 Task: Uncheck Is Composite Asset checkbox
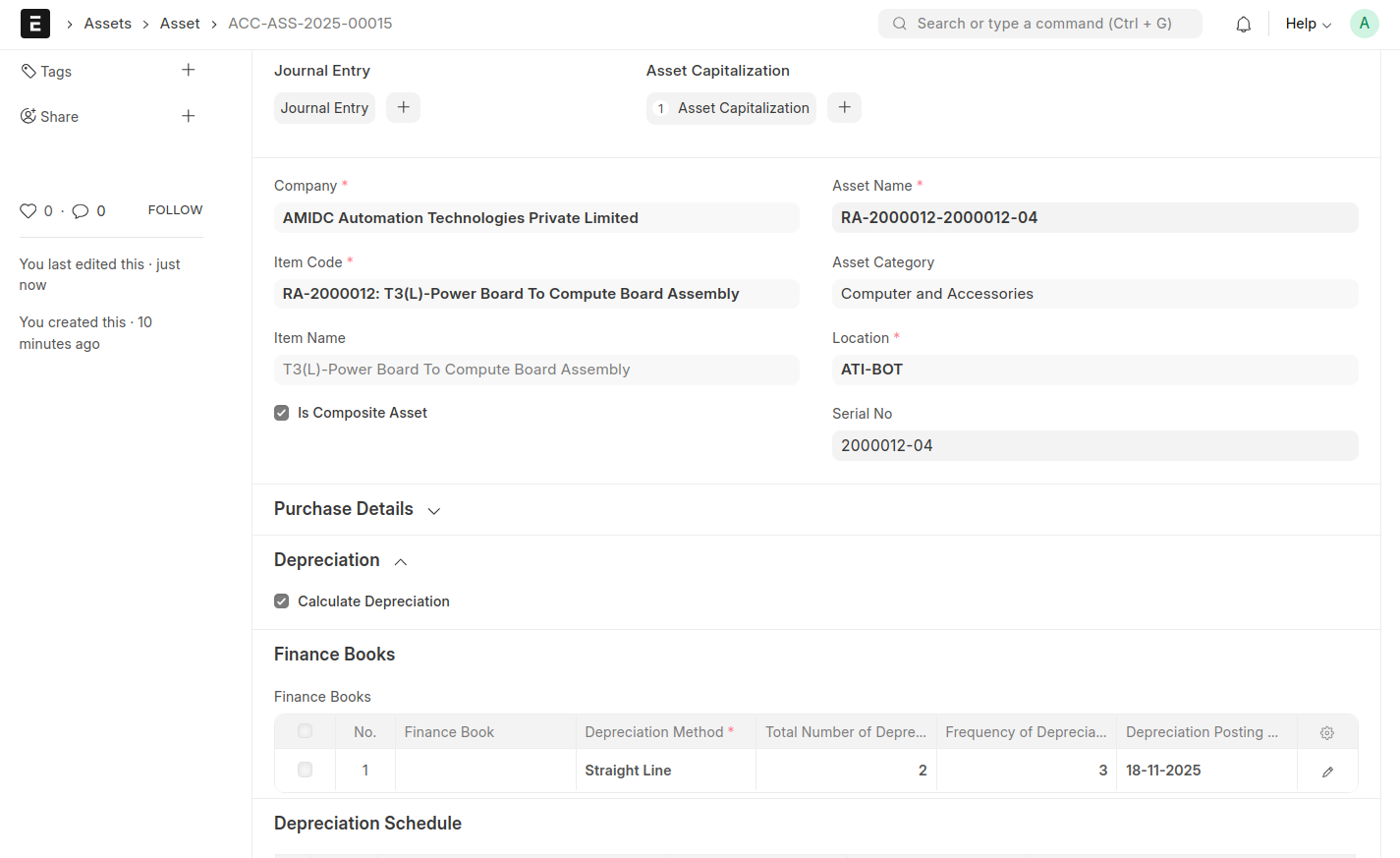(x=282, y=413)
